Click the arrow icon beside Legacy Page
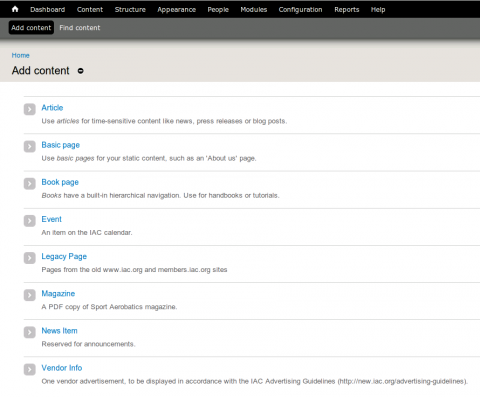The width and height of the screenshot is (480, 397). 30,258
